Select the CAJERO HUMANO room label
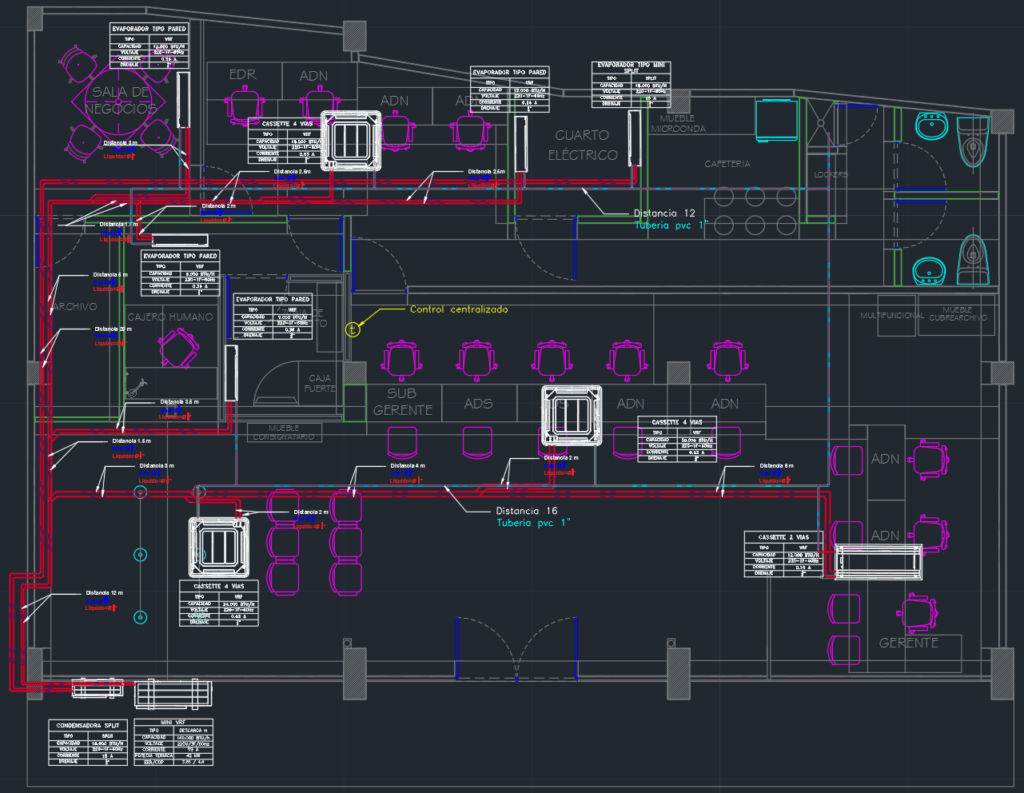 point(171,317)
